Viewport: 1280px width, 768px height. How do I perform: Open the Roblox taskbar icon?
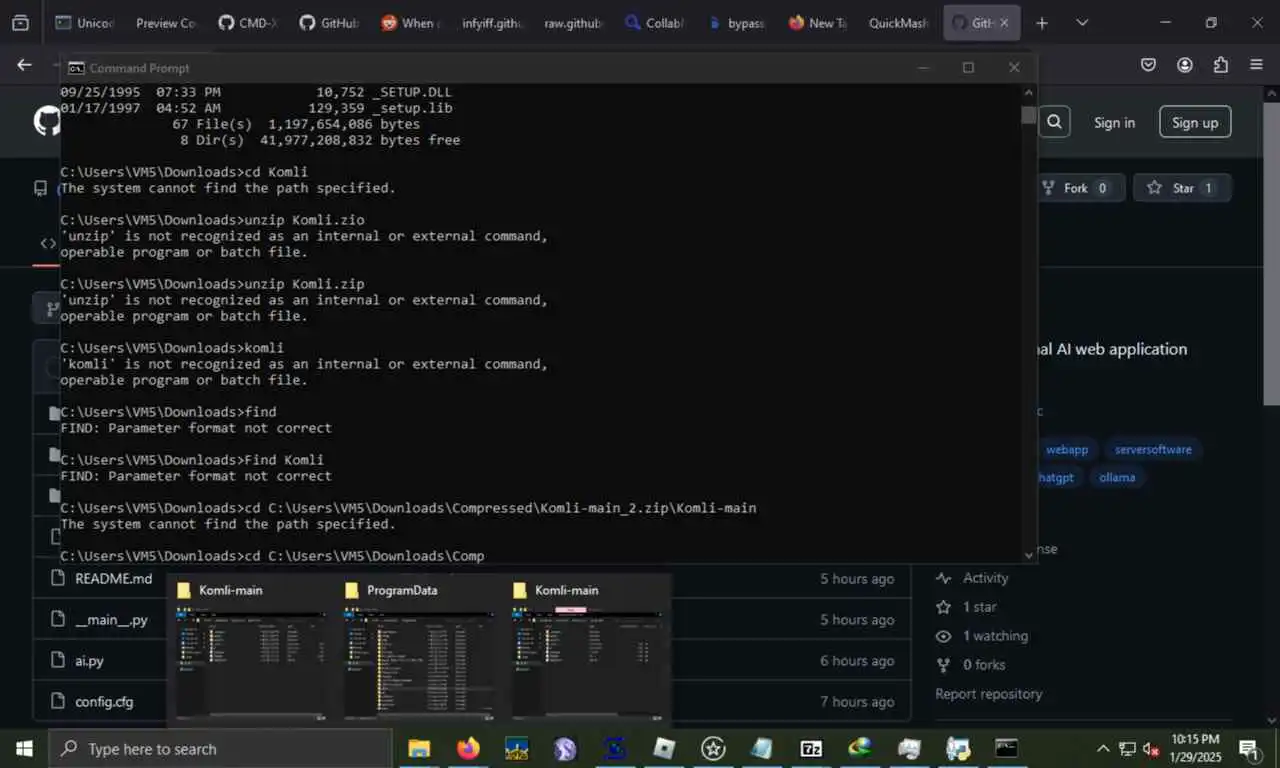click(664, 748)
